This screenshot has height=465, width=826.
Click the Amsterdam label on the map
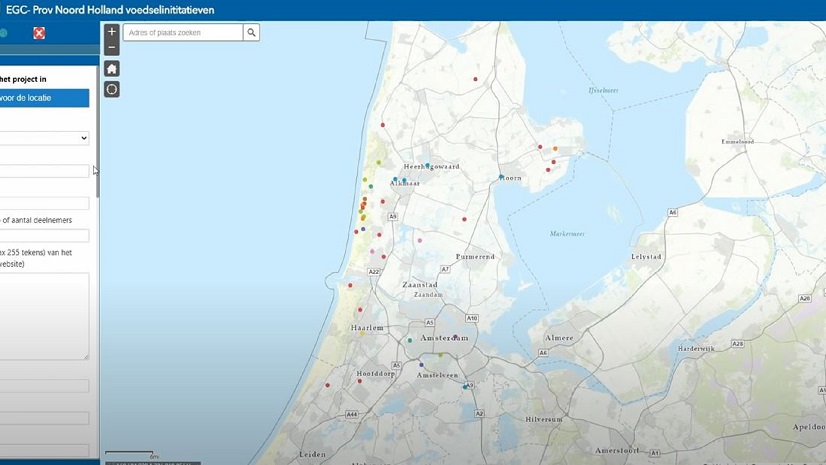[x=430, y=339]
